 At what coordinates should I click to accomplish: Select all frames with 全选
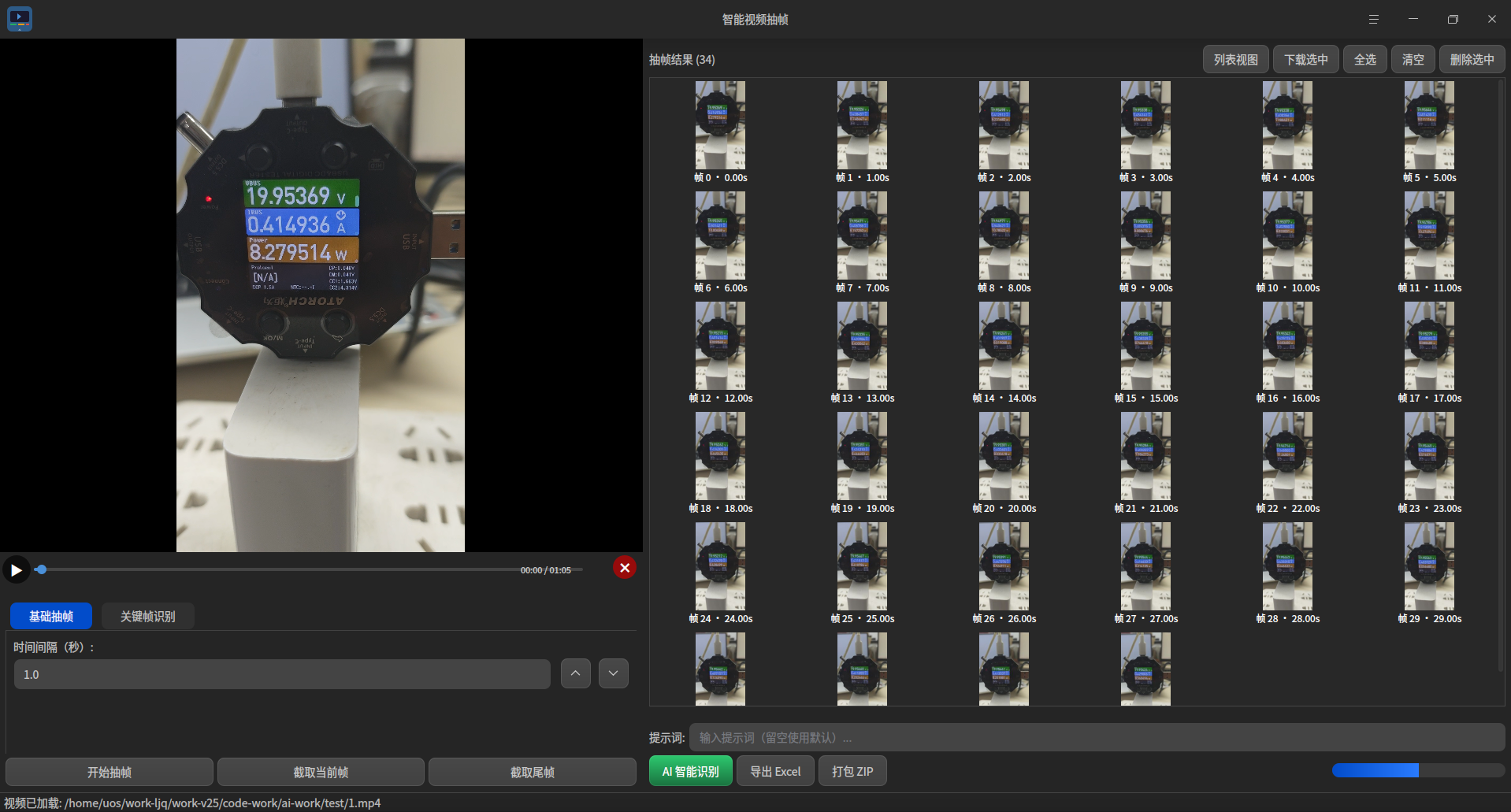click(x=1364, y=59)
